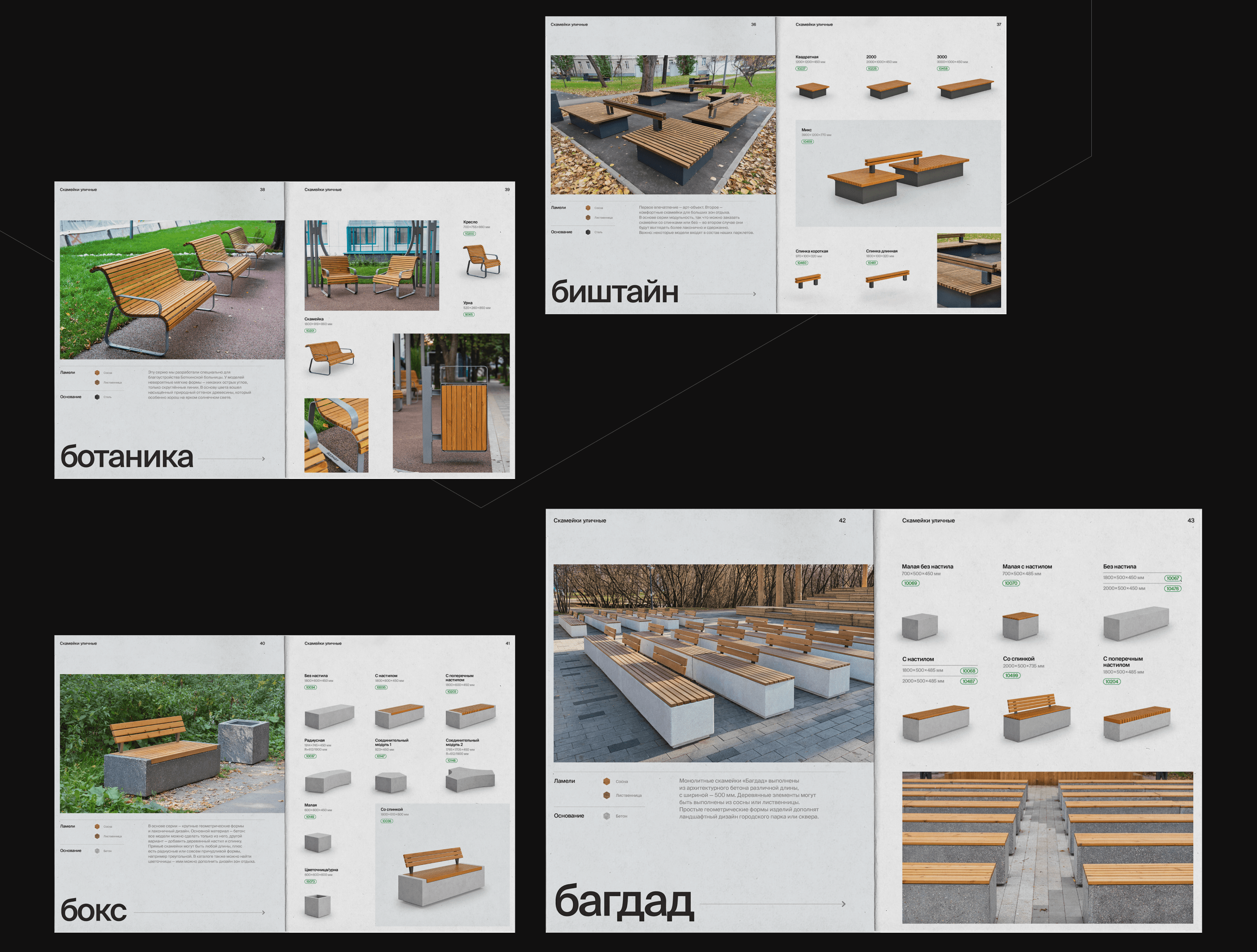Click the Лиственница hexagon on багдад page
The image size is (1257, 952).
tap(607, 795)
